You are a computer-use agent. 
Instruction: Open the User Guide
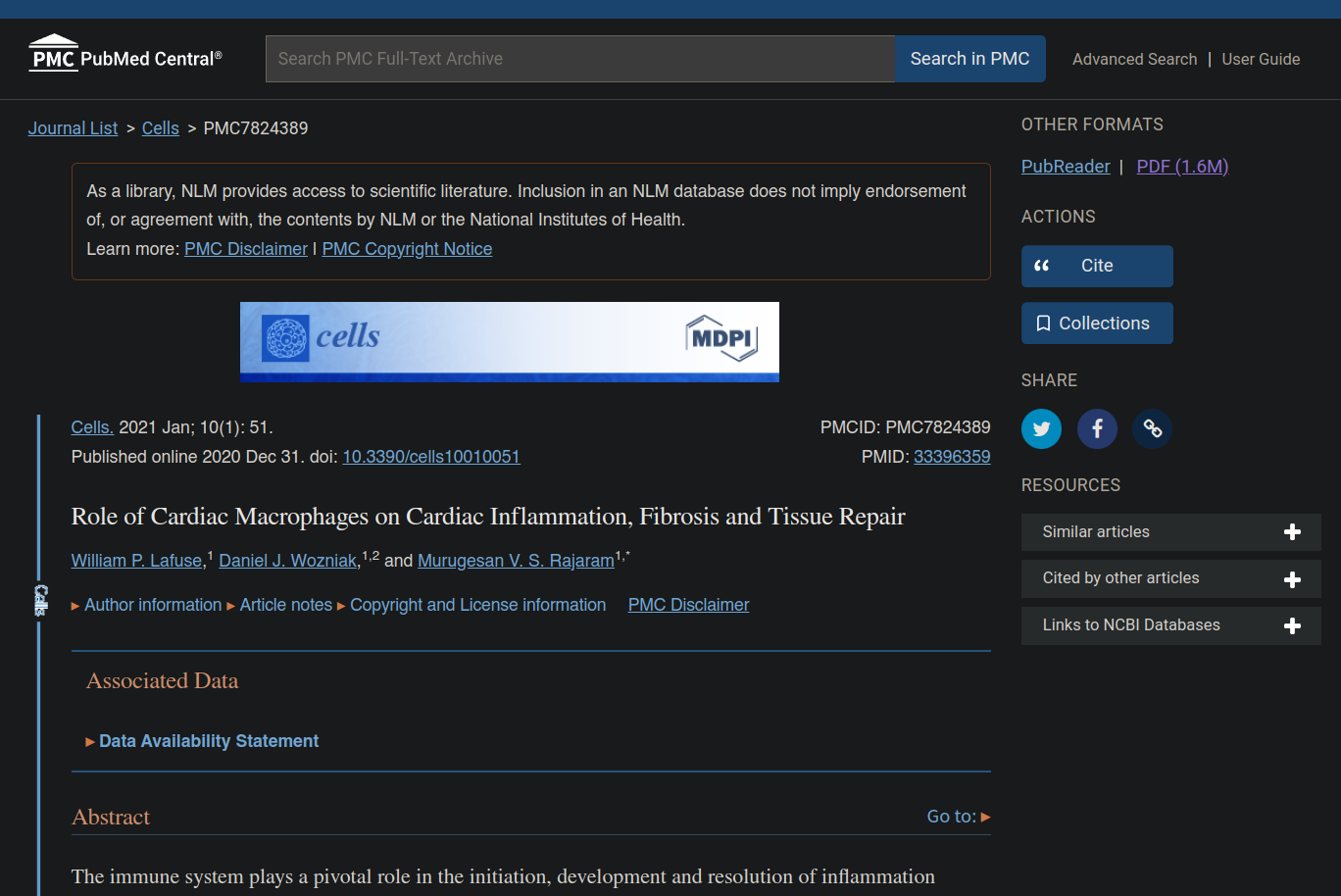click(x=1261, y=59)
